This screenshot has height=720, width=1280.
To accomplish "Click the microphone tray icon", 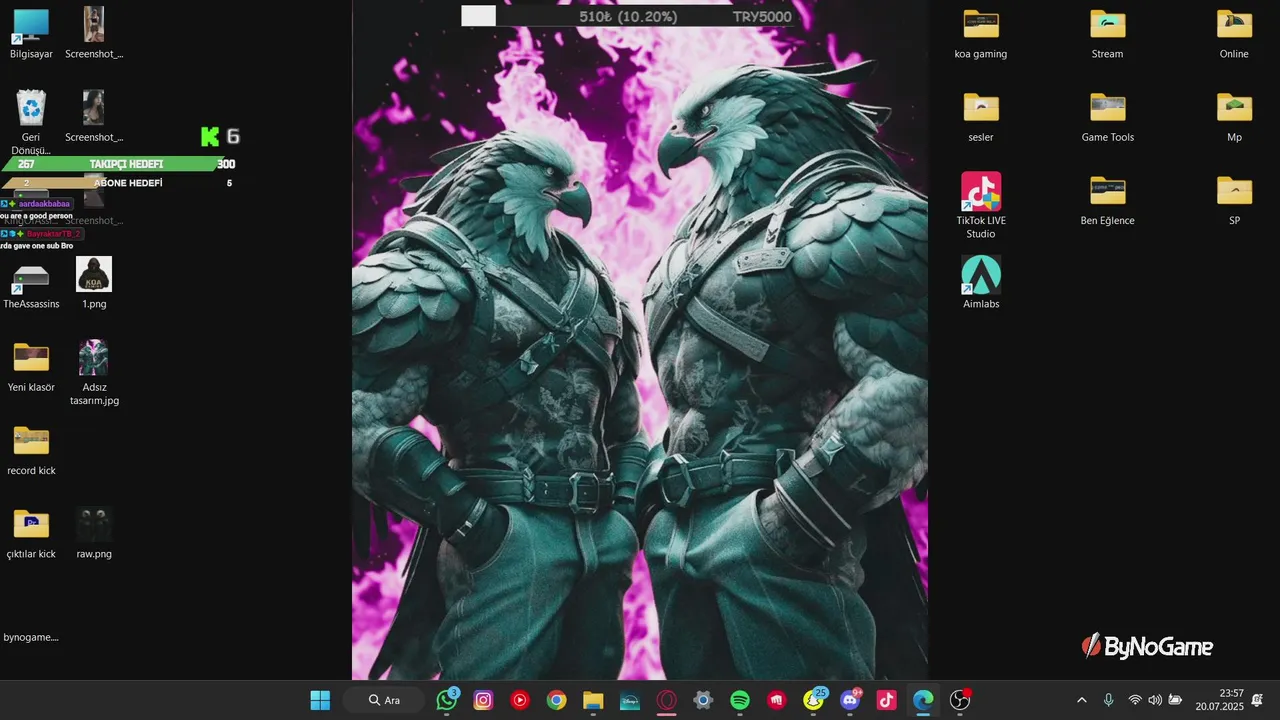I will point(1108,700).
